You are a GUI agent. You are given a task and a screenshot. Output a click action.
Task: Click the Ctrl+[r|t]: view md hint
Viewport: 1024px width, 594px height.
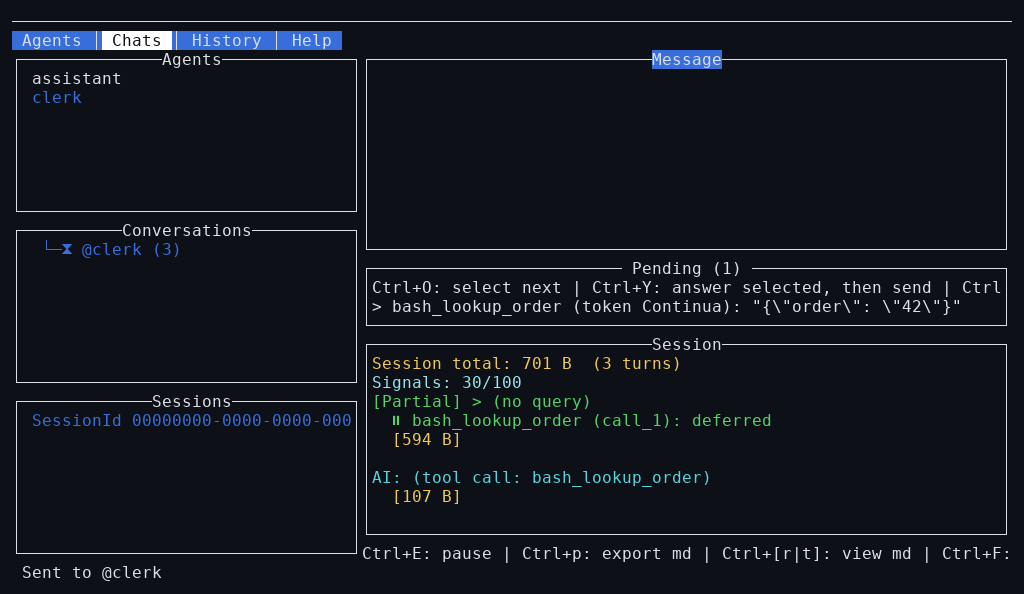[x=816, y=554]
